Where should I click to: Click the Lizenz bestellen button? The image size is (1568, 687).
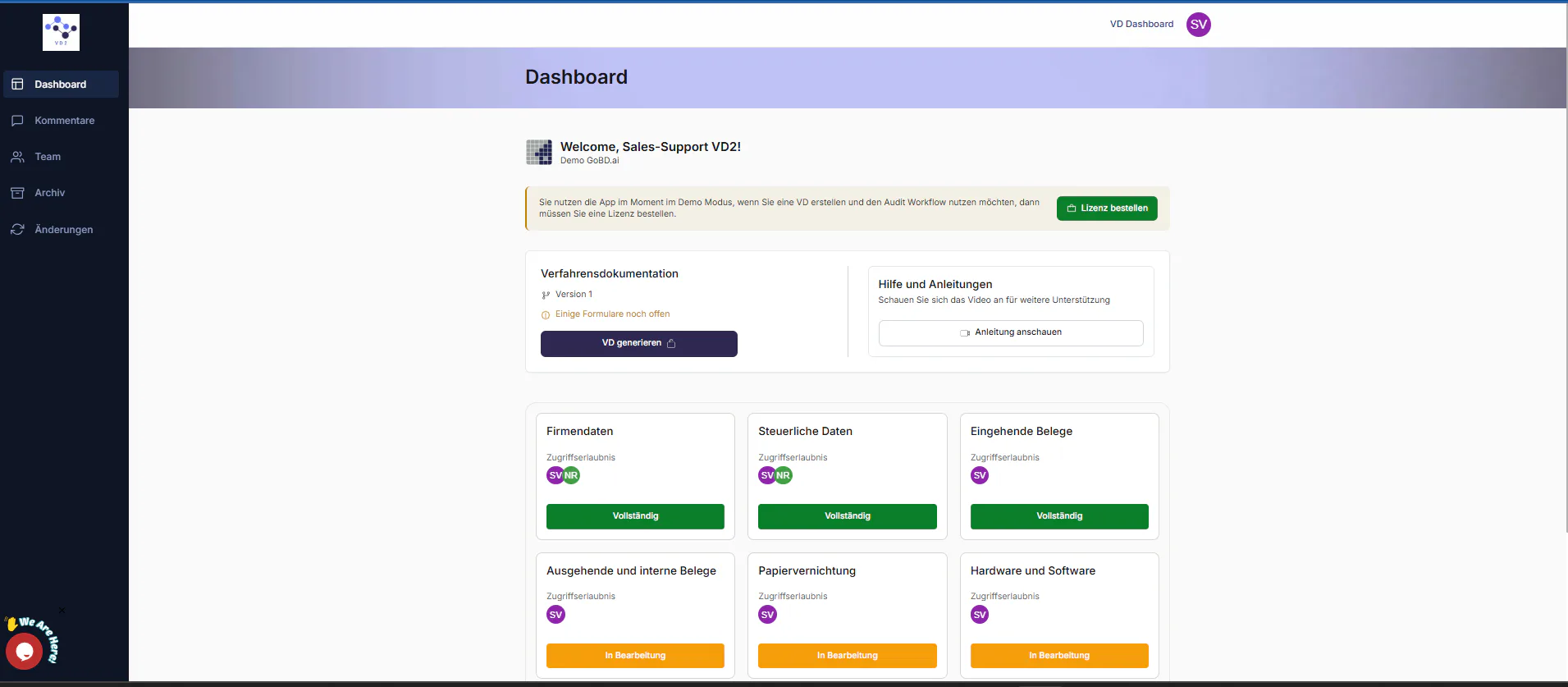1107,208
